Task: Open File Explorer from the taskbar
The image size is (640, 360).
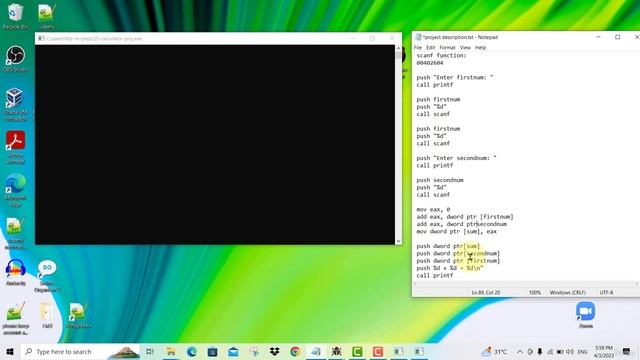Action: pos(171,351)
